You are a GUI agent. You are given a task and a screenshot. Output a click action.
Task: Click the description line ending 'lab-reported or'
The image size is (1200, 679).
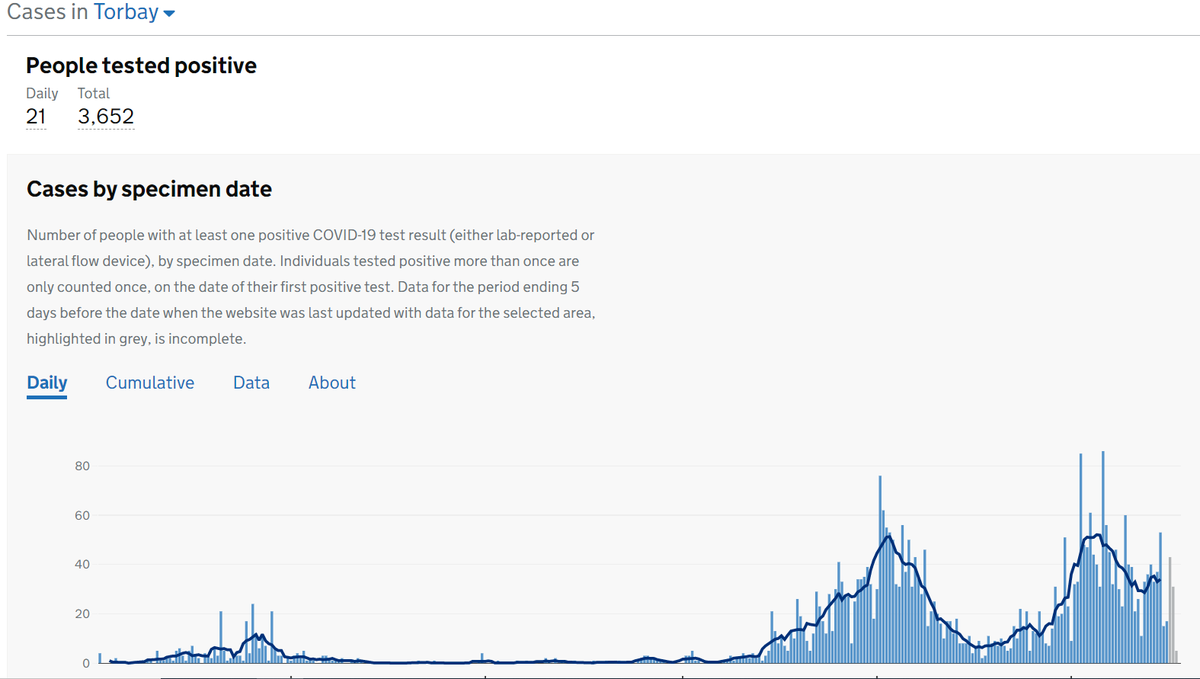click(x=311, y=235)
